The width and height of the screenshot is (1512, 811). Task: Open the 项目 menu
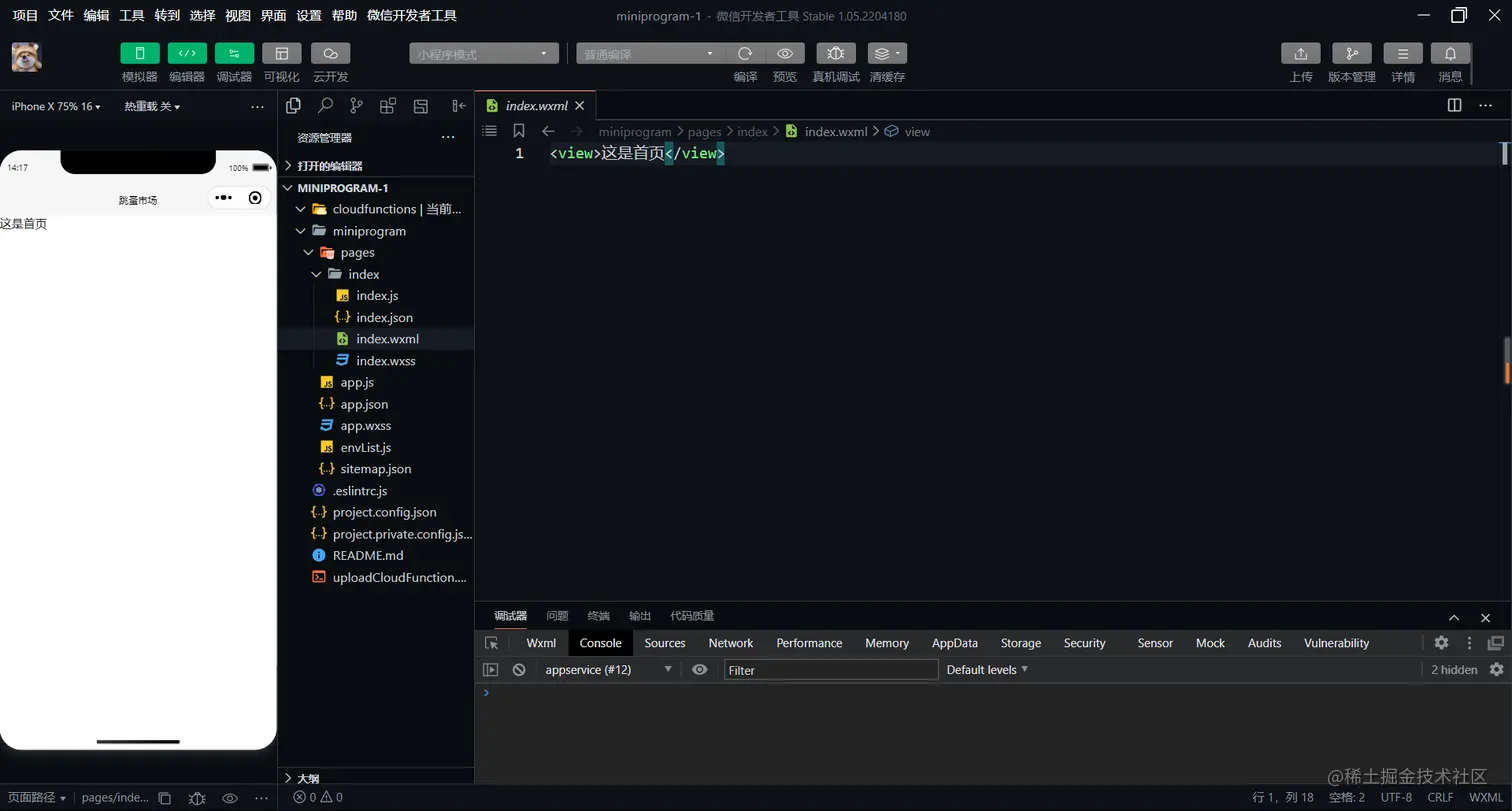(25, 15)
